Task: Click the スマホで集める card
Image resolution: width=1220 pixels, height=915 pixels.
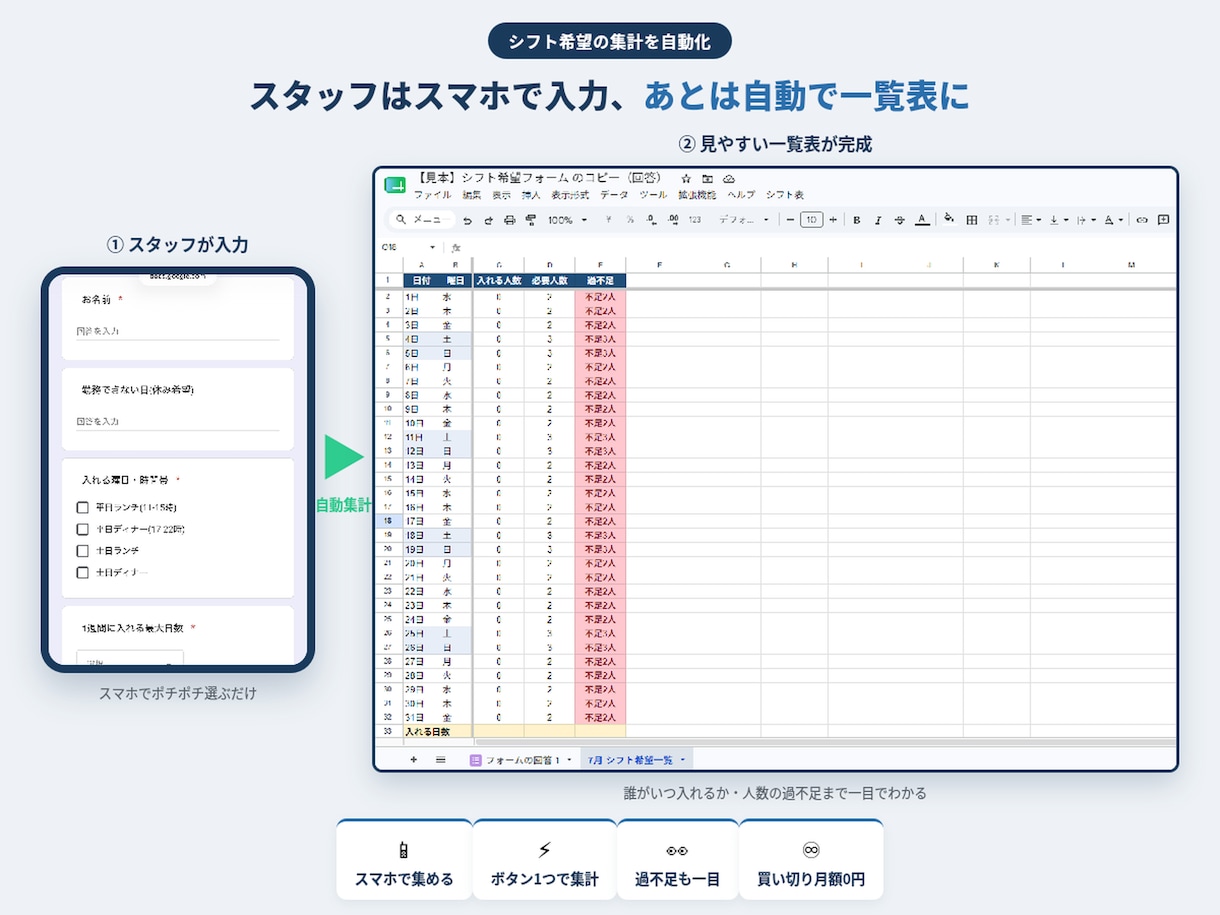Action: click(404, 860)
